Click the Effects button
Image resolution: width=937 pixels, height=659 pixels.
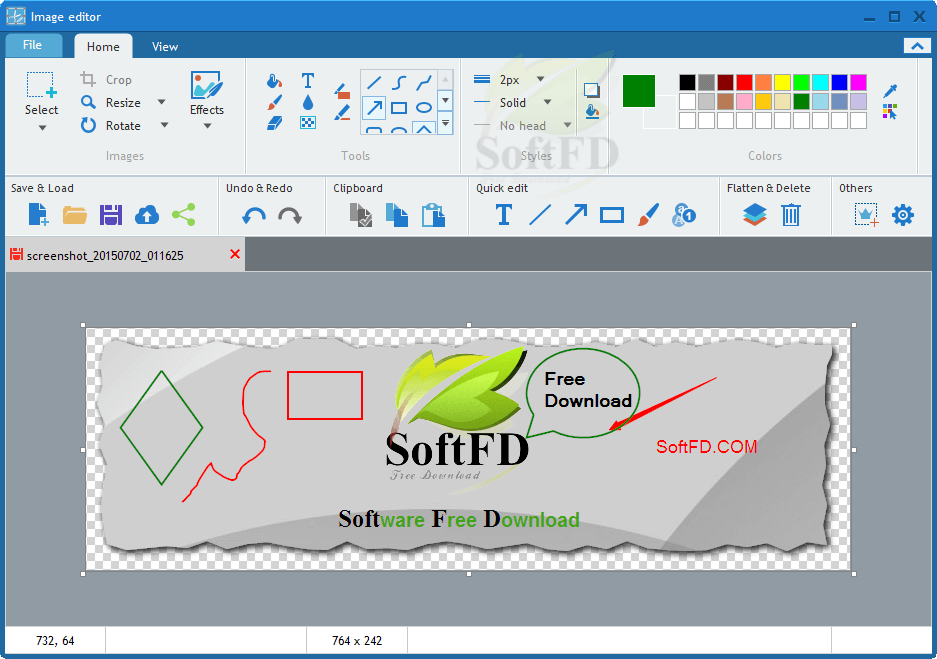coord(207,94)
